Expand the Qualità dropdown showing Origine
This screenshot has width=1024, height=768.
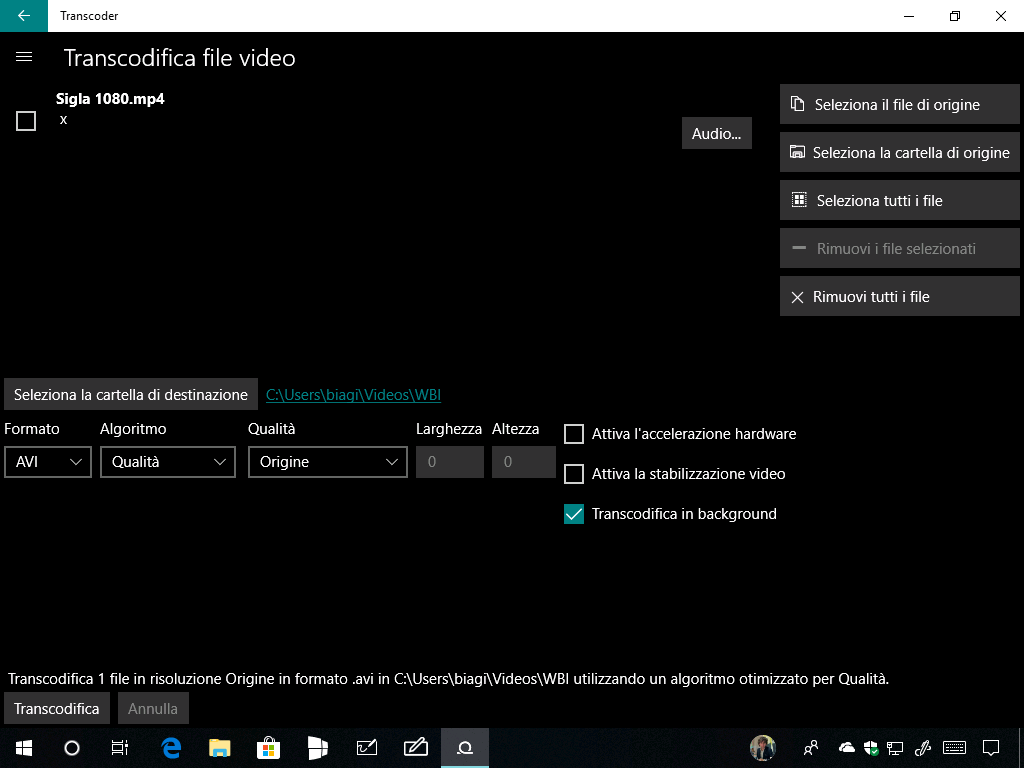click(x=328, y=462)
